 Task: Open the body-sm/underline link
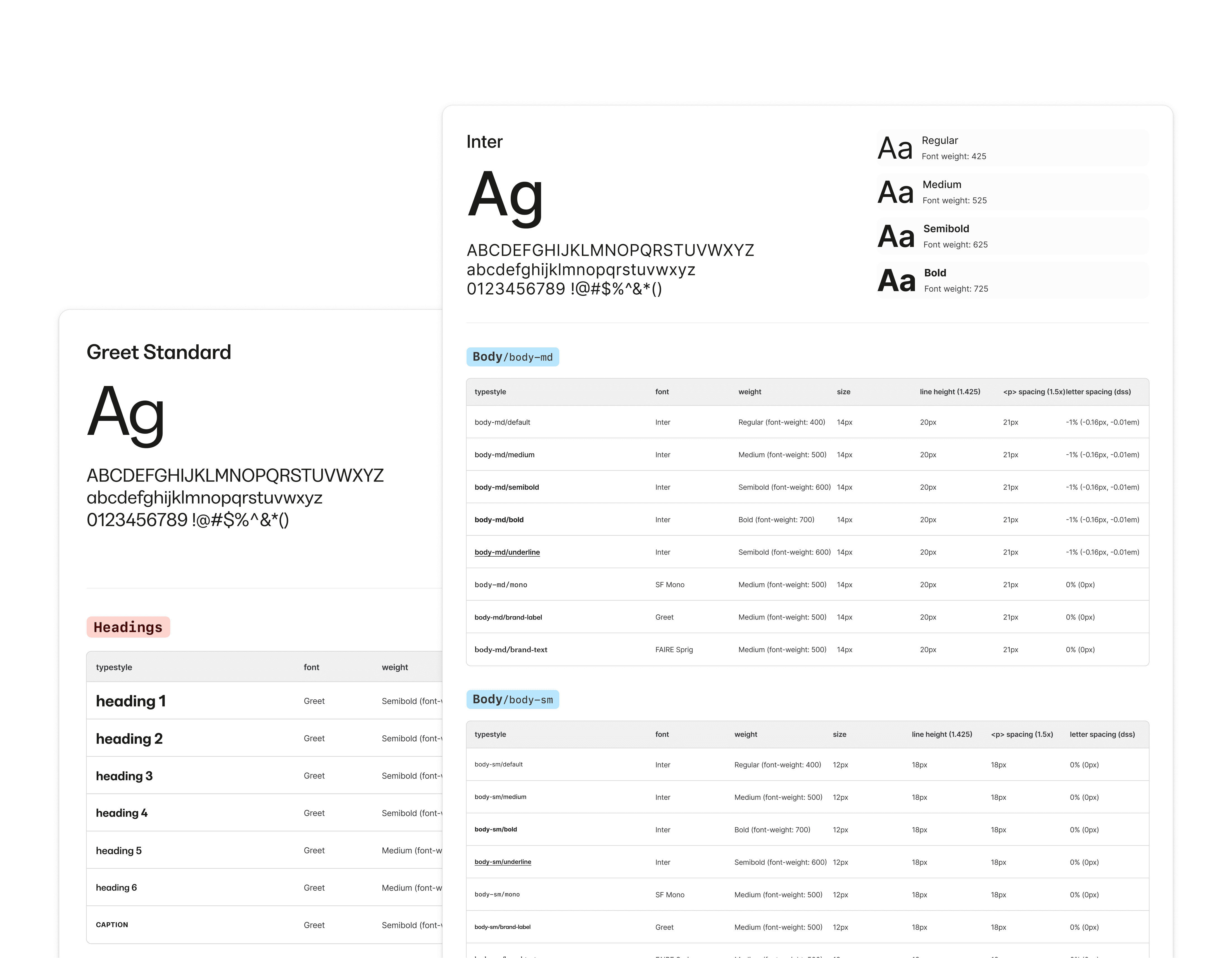pyautogui.click(x=503, y=862)
